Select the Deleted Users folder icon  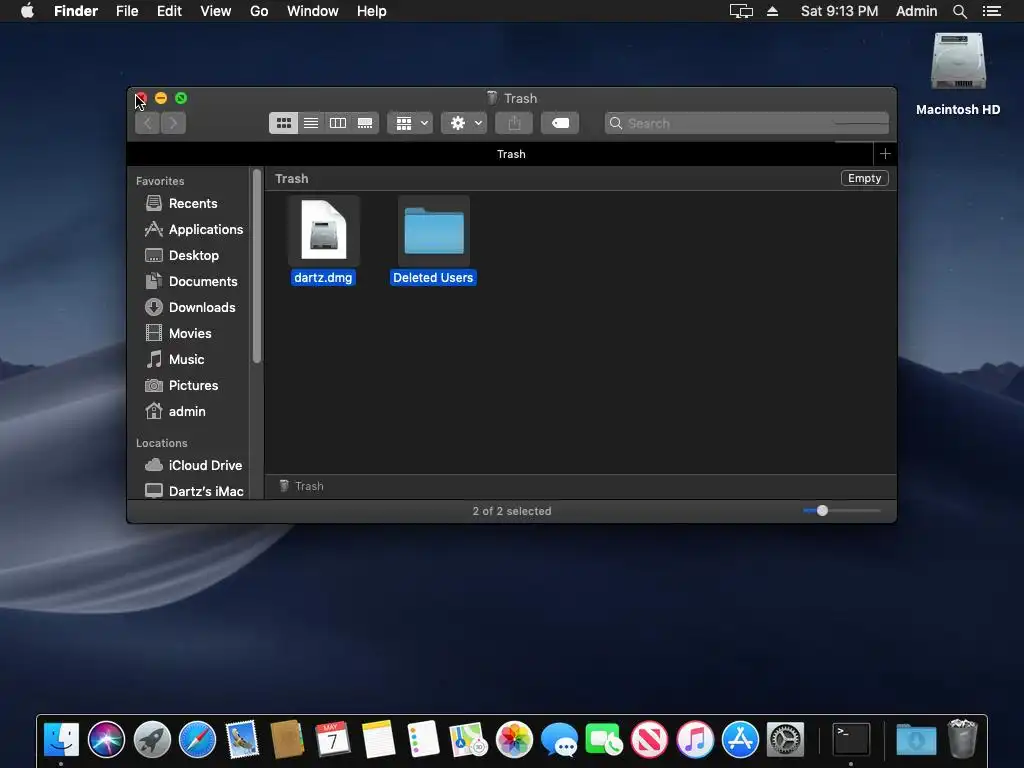point(434,230)
